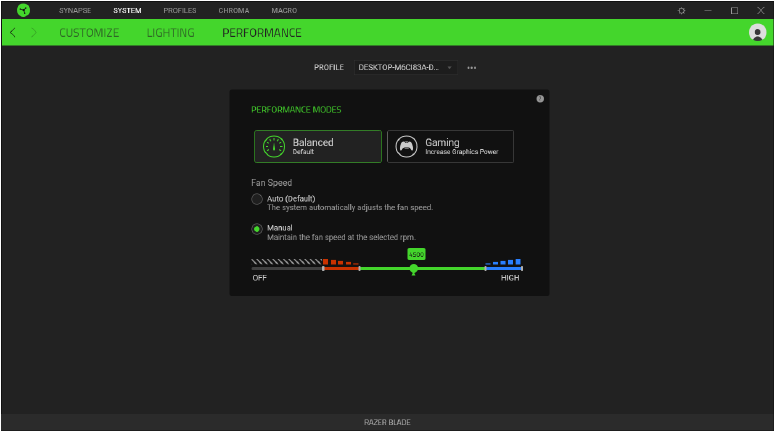
Task: Click the blue high-speed slider zone
Action: pos(503,268)
